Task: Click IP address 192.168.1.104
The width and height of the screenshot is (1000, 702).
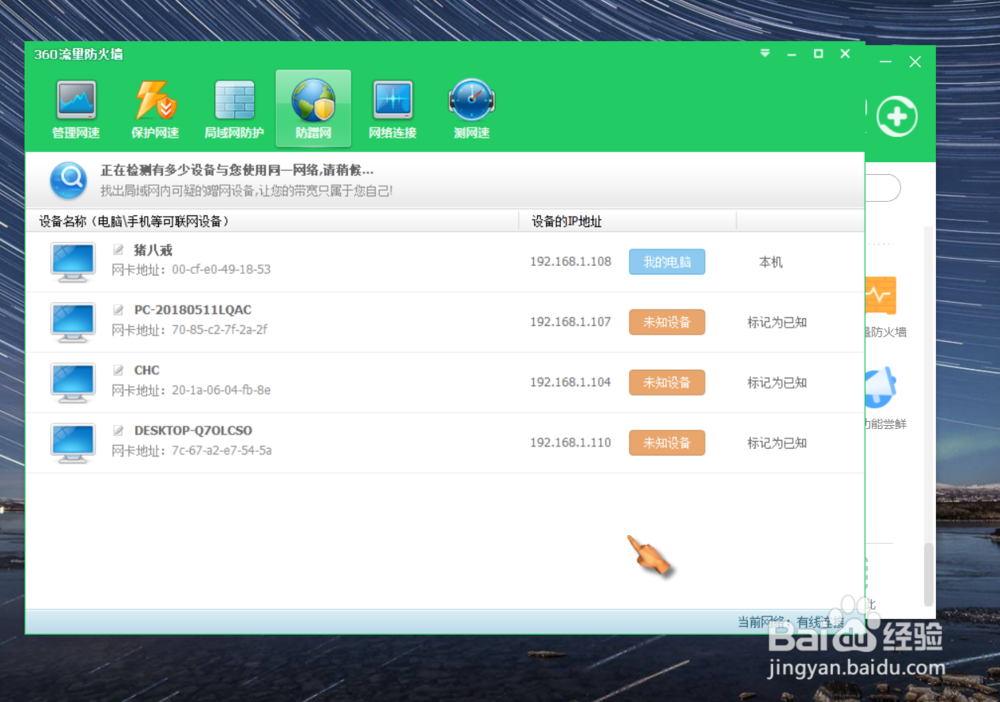Action: 570,382
